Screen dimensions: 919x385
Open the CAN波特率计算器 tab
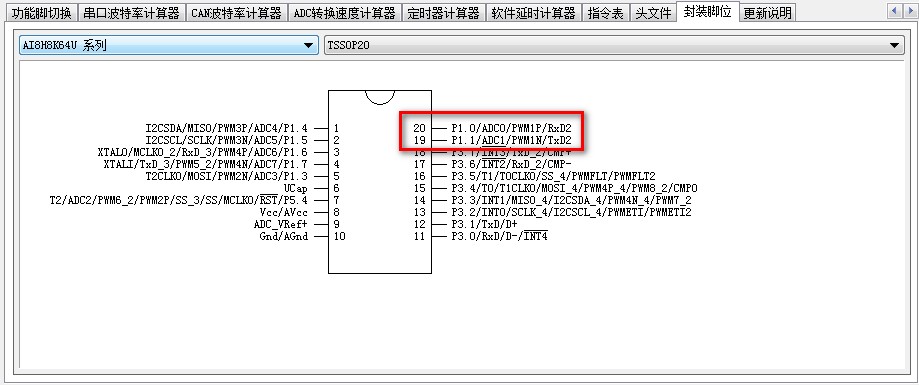click(236, 13)
